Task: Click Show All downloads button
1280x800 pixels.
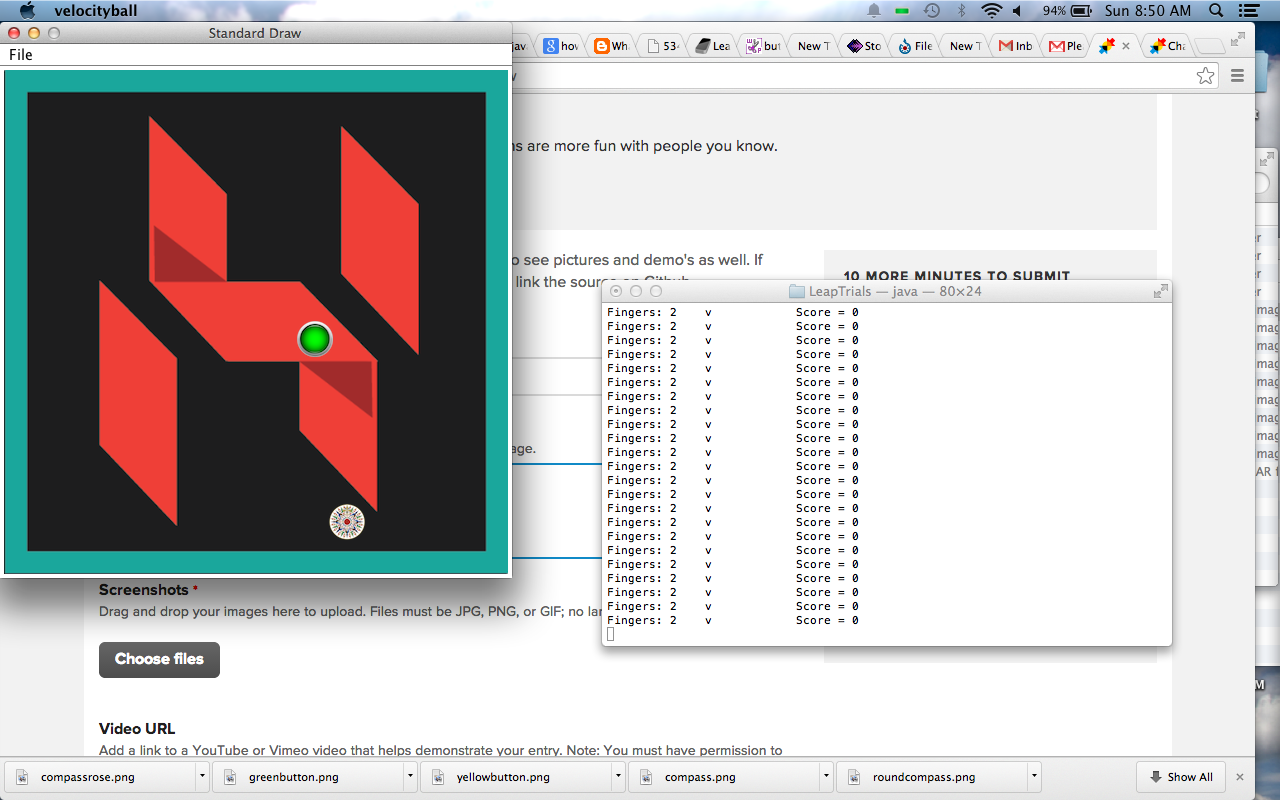Action: point(1181,777)
